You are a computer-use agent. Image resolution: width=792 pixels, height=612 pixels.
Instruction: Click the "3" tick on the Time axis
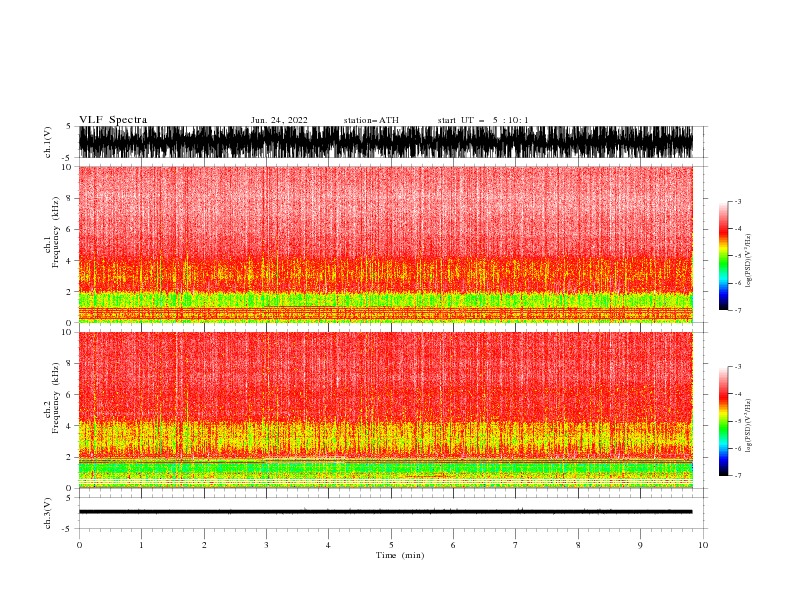pos(266,545)
